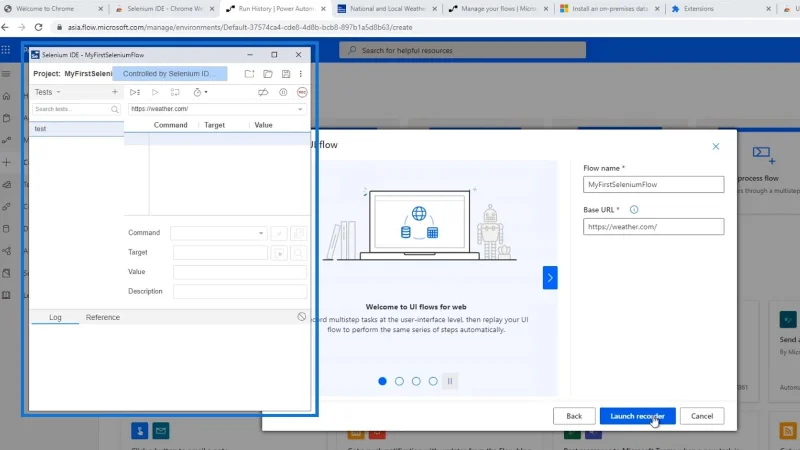800x450 pixels.
Task: Open test execution speed control
Action: 200,92
